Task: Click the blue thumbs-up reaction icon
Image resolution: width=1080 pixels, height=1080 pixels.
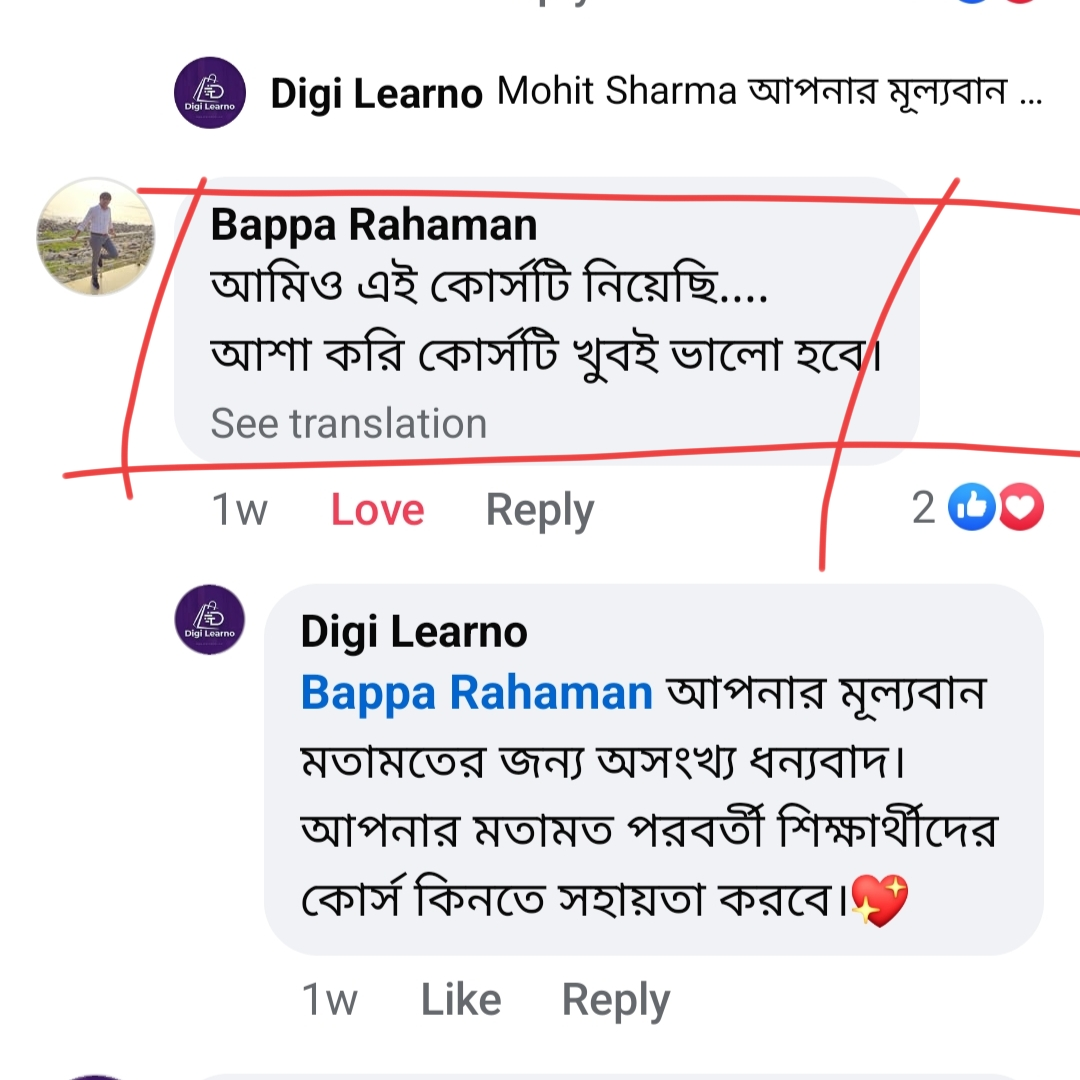Action: (x=971, y=507)
